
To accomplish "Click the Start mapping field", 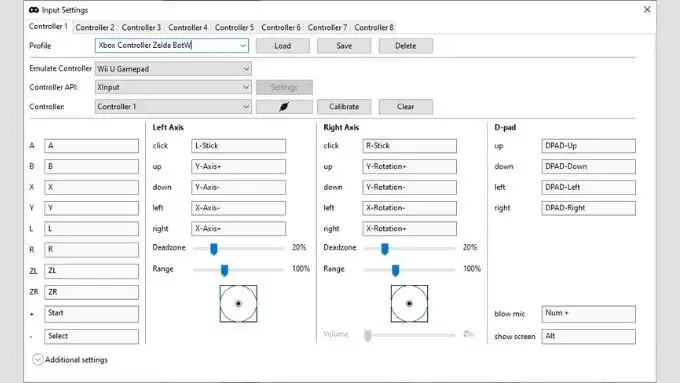I will (x=92, y=314).
